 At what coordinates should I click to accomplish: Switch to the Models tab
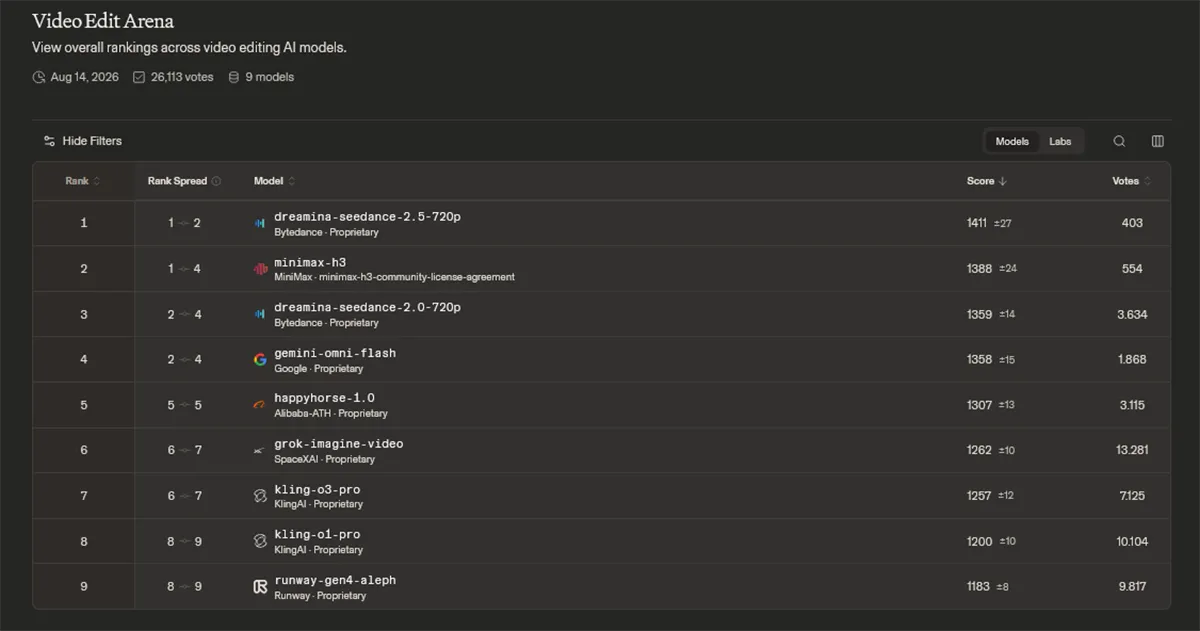pyautogui.click(x=1012, y=141)
